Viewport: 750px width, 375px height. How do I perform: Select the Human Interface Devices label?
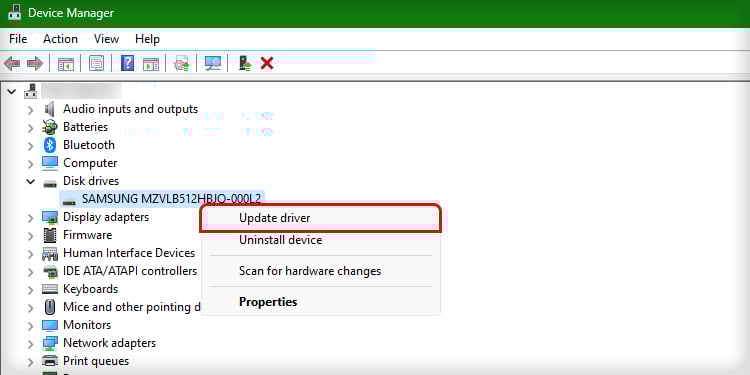[x=129, y=253]
